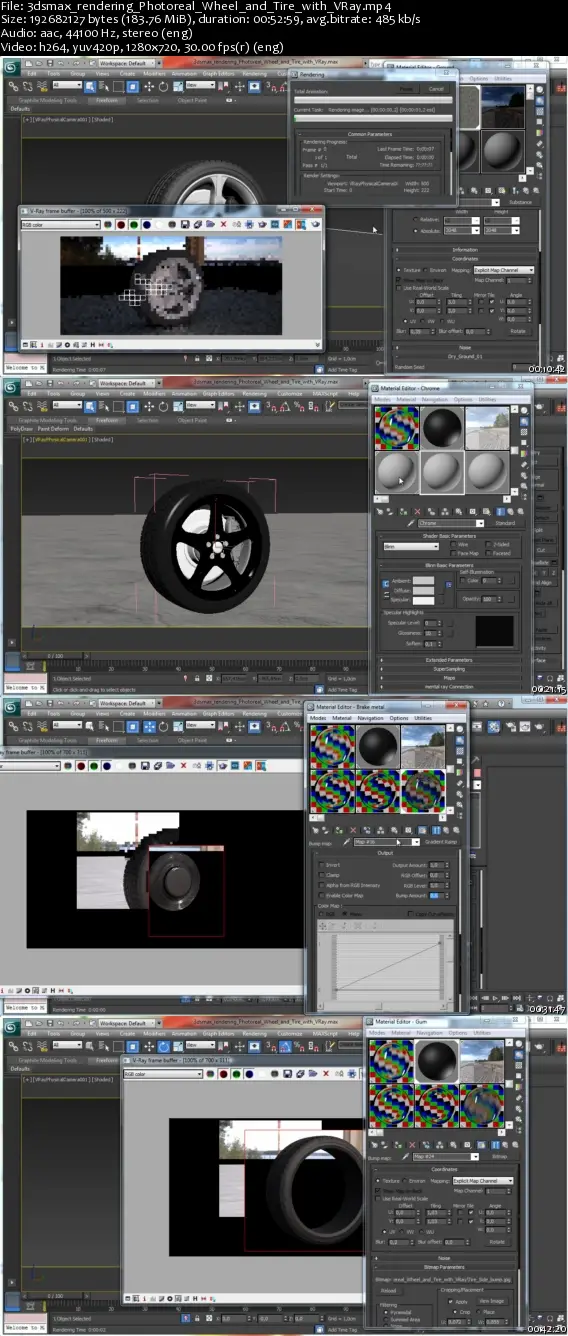Enable Wire checkbox in Chrome Shader Basic Parameters
This screenshot has height=1336, width=568.
pos(453,544)
